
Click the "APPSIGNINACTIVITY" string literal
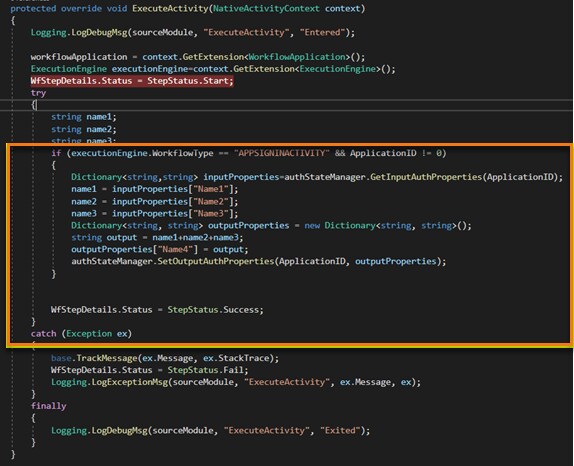coord(282,153)
